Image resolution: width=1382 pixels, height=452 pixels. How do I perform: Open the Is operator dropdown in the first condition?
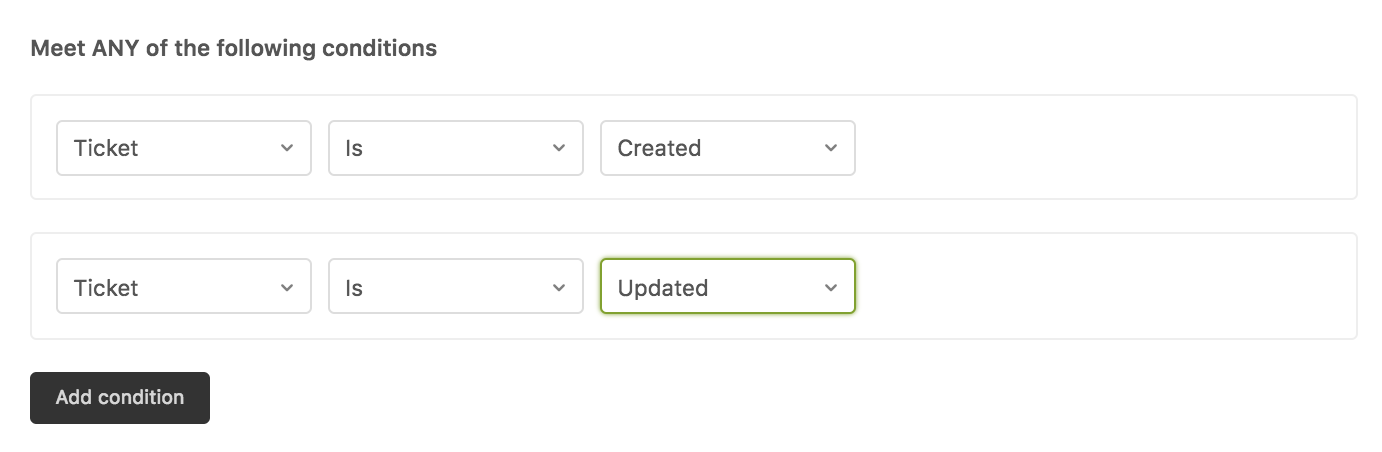(455, 148)
